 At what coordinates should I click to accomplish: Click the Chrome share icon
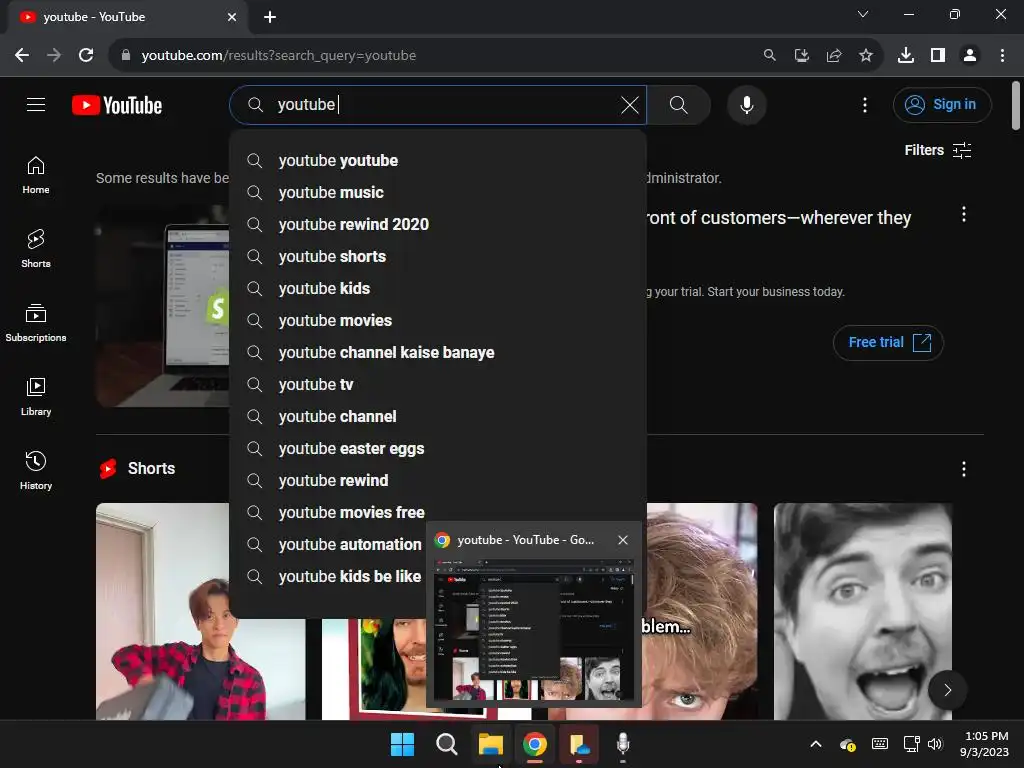[833, 56]
